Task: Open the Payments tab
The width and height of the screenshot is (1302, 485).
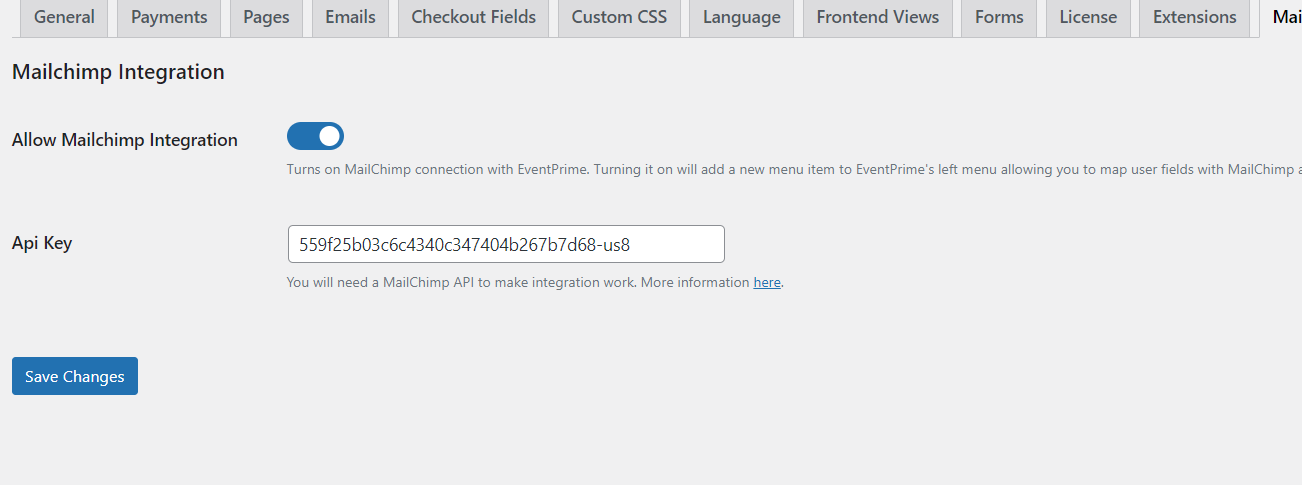Action: click(169, 18)
